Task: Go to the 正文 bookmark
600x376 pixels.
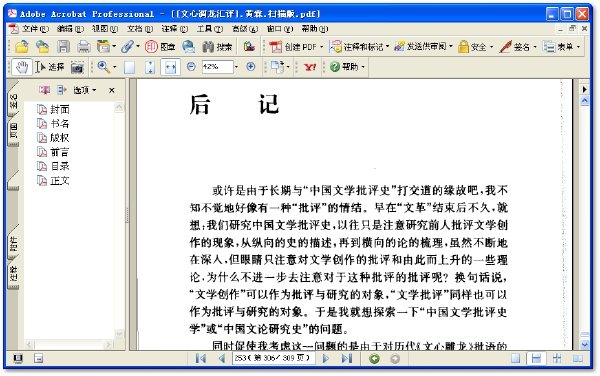Action: point(53,180)
